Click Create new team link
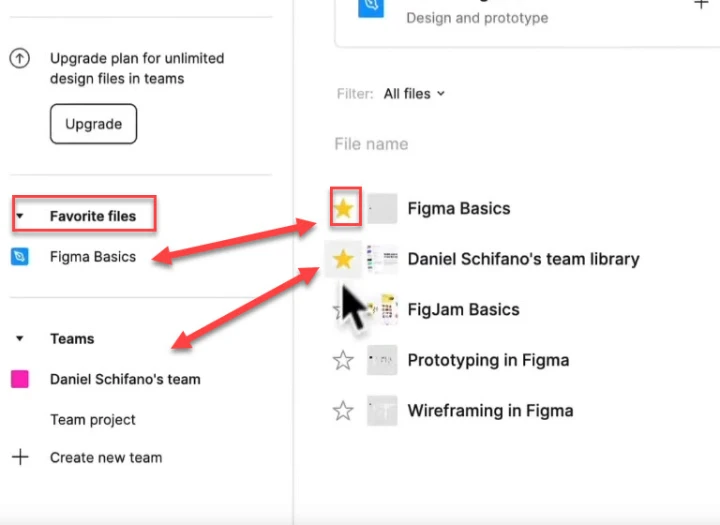Viewport: 720px width, 525px height. (x=106, y=457)
